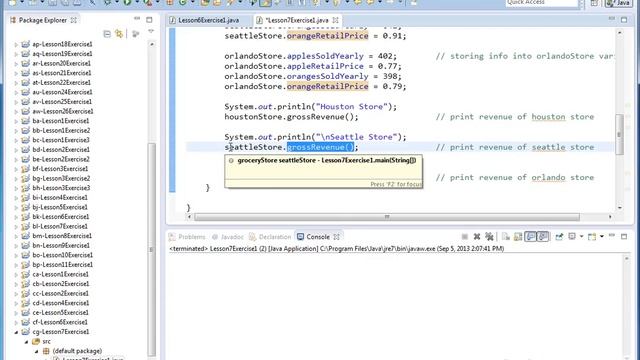Viewport: 640px width, 360px height.
Task: Click the src source folder icon
Action: point(36,341)
